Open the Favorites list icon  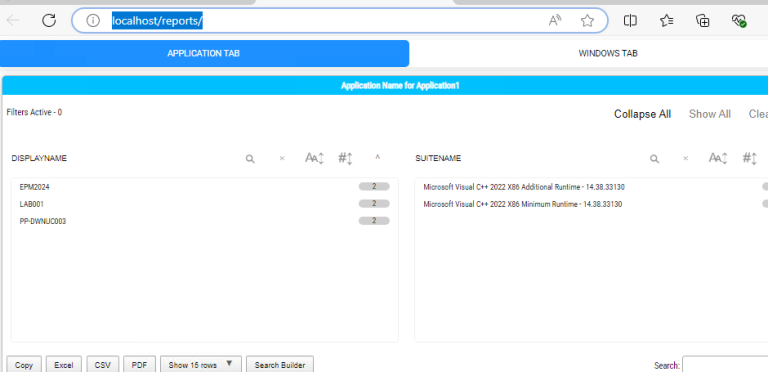click(666, 21)
